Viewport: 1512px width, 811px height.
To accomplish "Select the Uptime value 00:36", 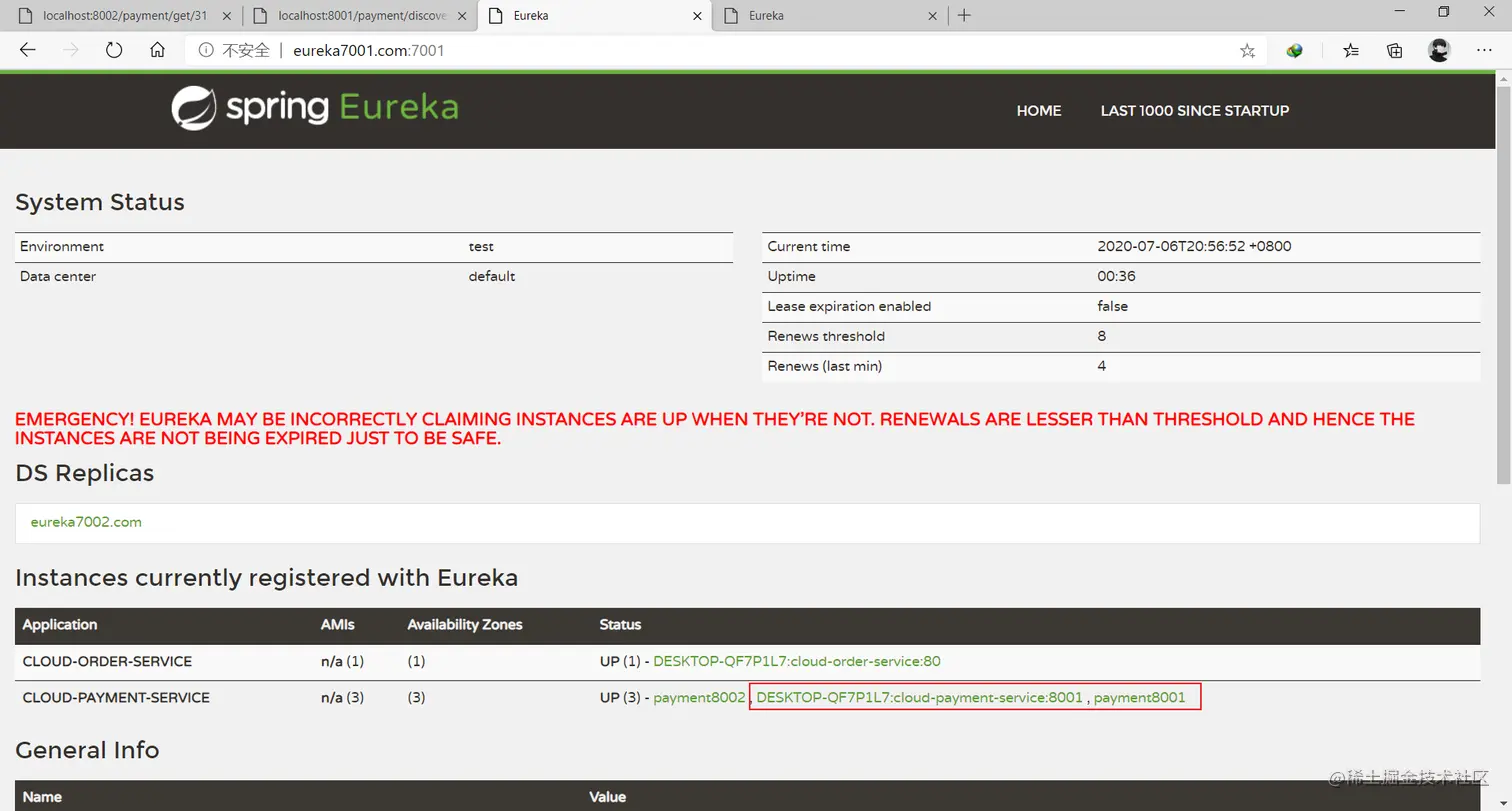I will (x=1116, y=276).
